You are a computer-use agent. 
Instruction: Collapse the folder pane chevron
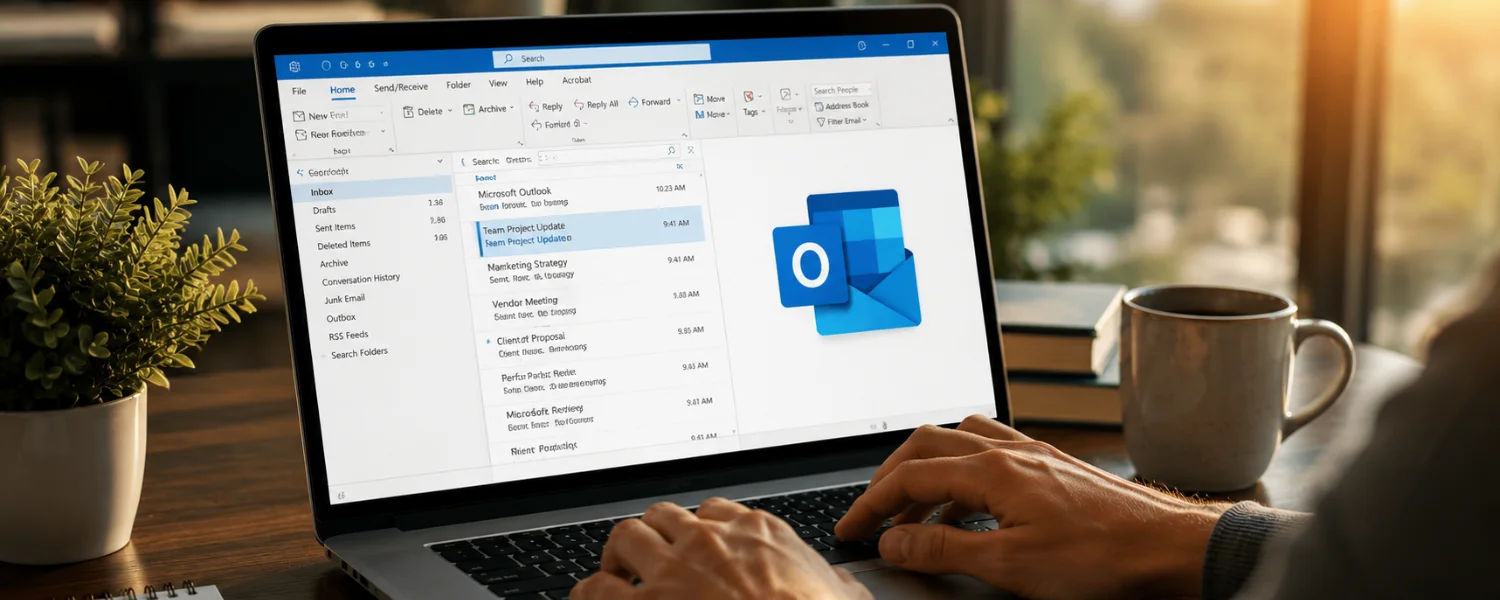coord(440,161)
